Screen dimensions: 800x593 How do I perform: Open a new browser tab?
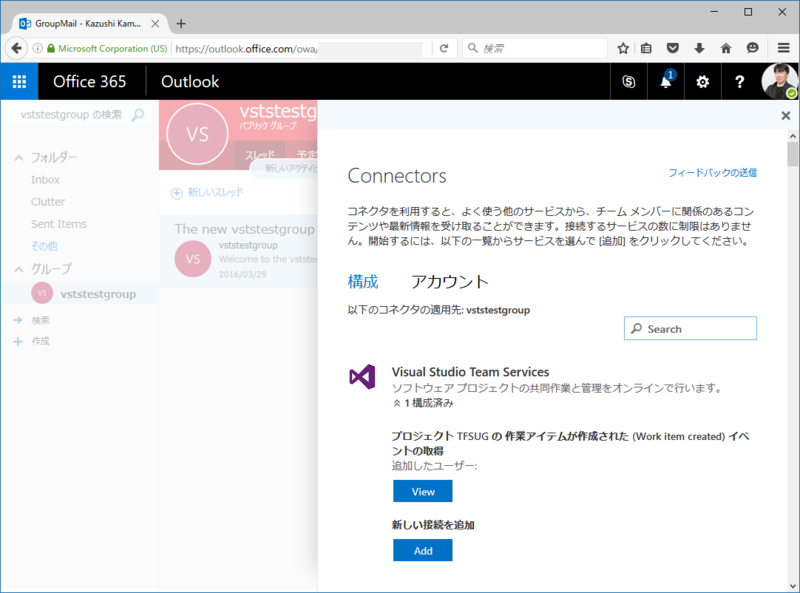coord(181,23)
